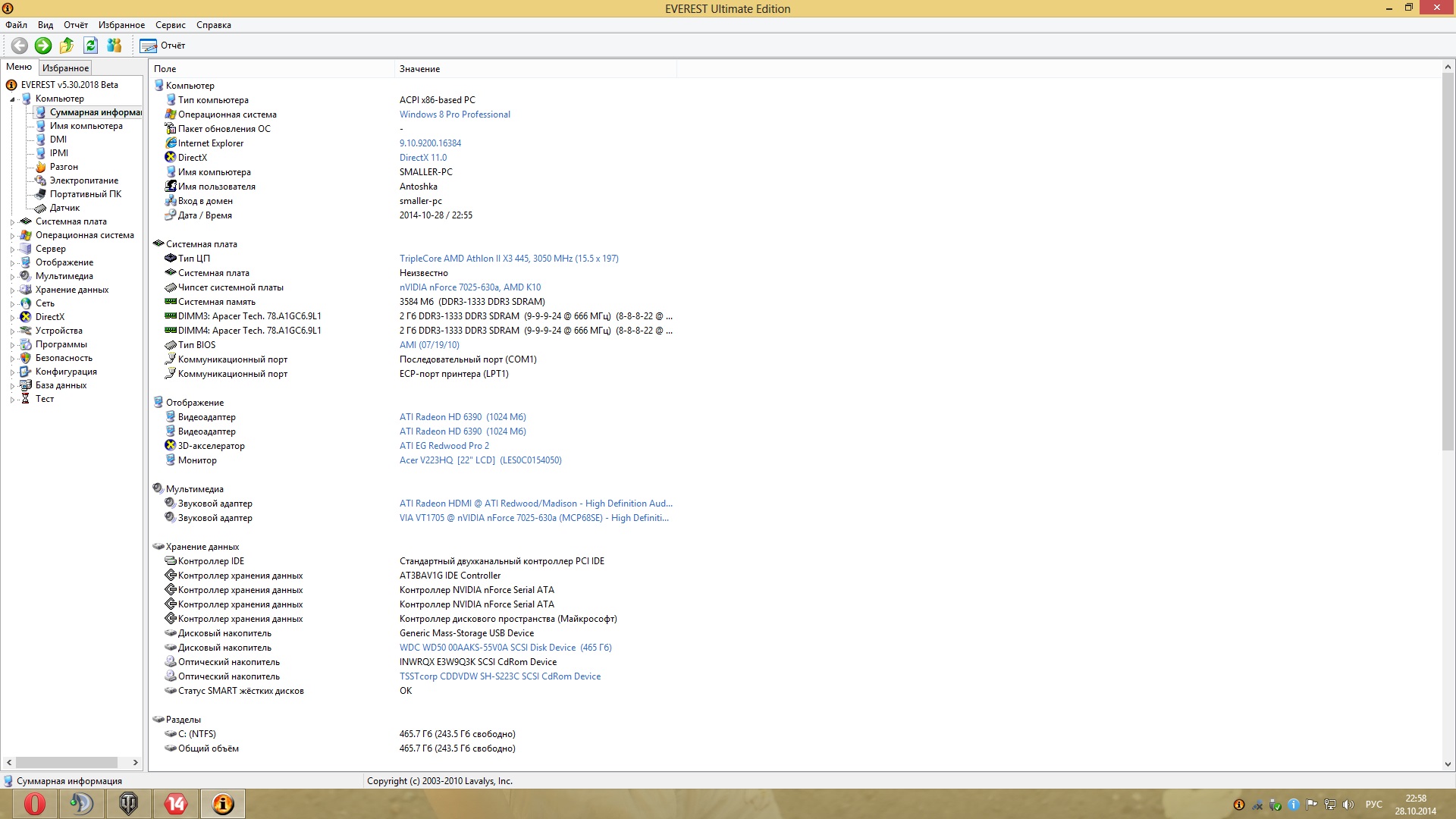
Task: Open TSSTcorp CDDVDW SH-S223C link
Action: coord(500,676)
